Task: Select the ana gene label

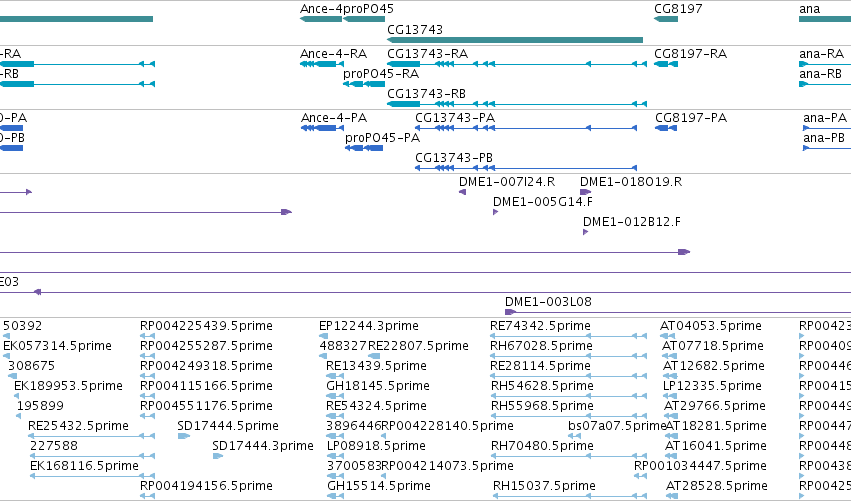Action: pos(809,9)
